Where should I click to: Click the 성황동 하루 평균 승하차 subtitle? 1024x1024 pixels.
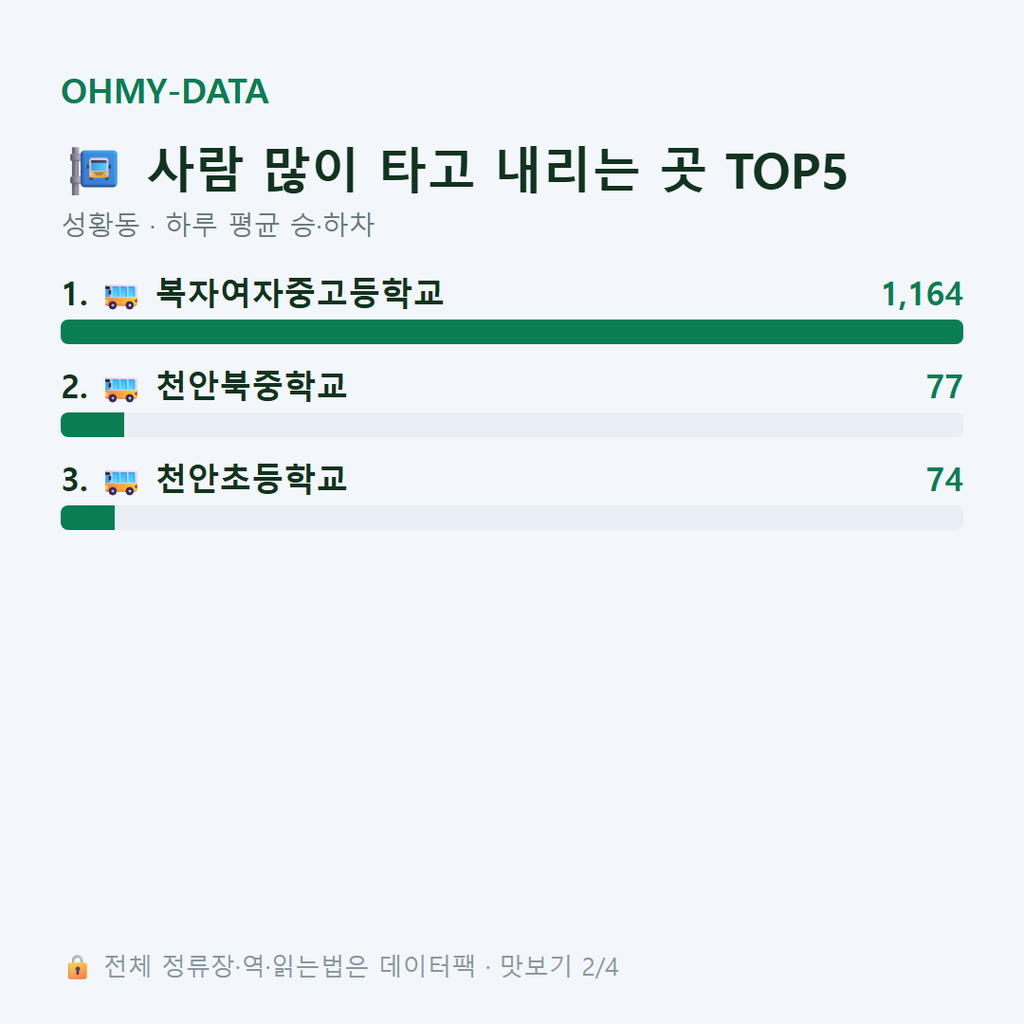(x=218, y=224)
